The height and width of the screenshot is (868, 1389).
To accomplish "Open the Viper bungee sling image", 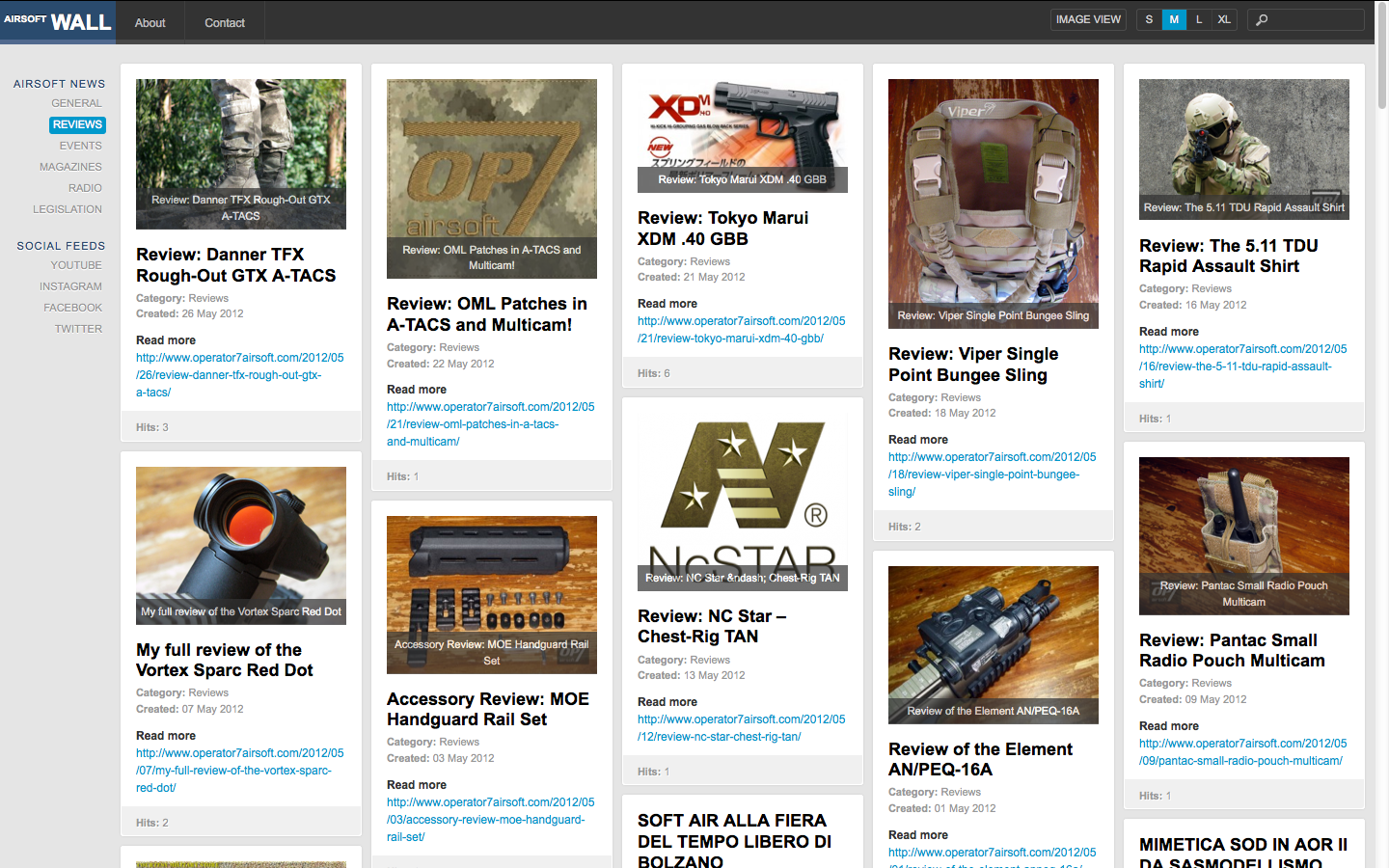I will coord(993,203).
